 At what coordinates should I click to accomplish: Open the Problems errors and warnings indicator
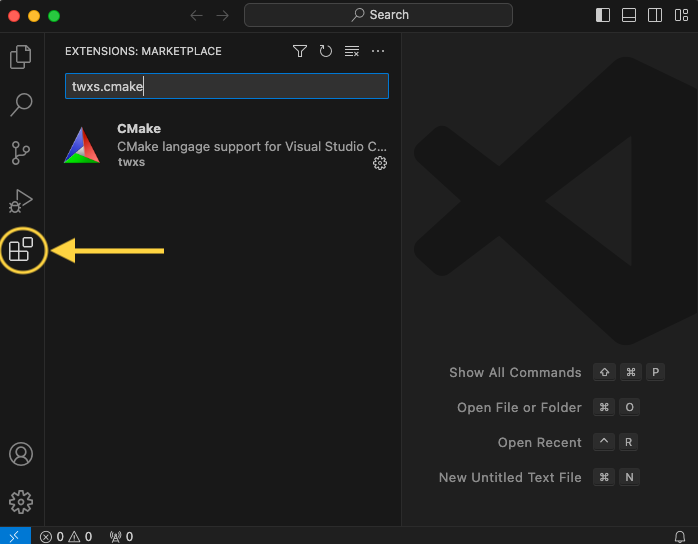tap(66, 536)
